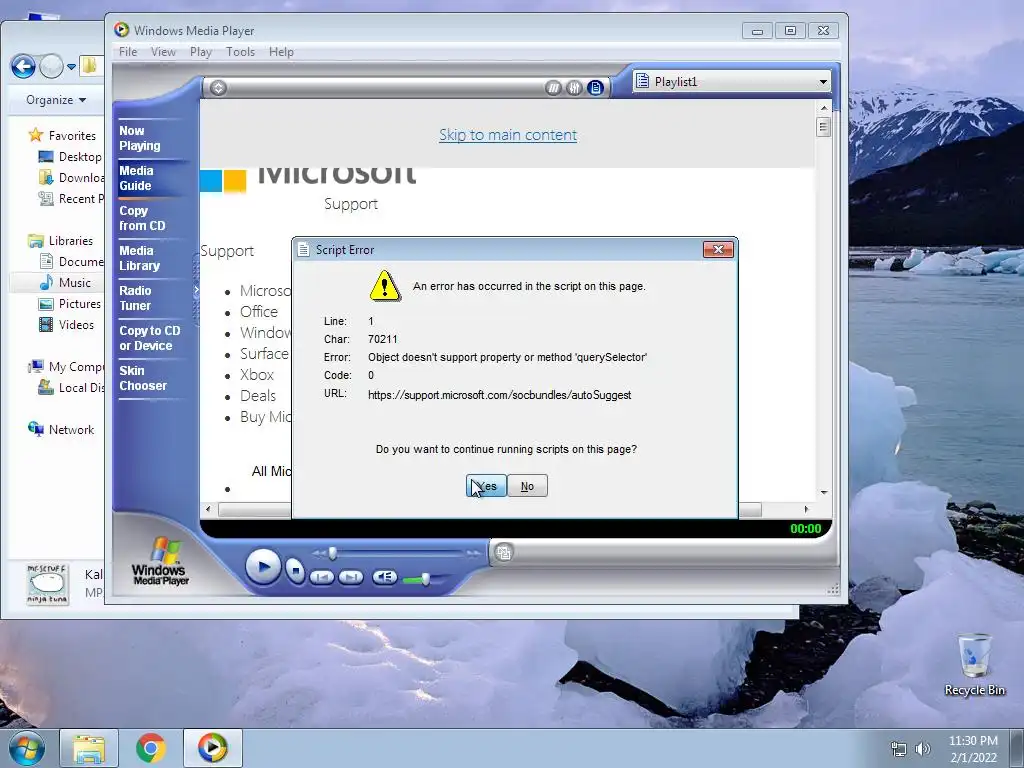Select Copy to CD or Device
The width and height of the screenshot is (1024, 768).
coord(150,338)
